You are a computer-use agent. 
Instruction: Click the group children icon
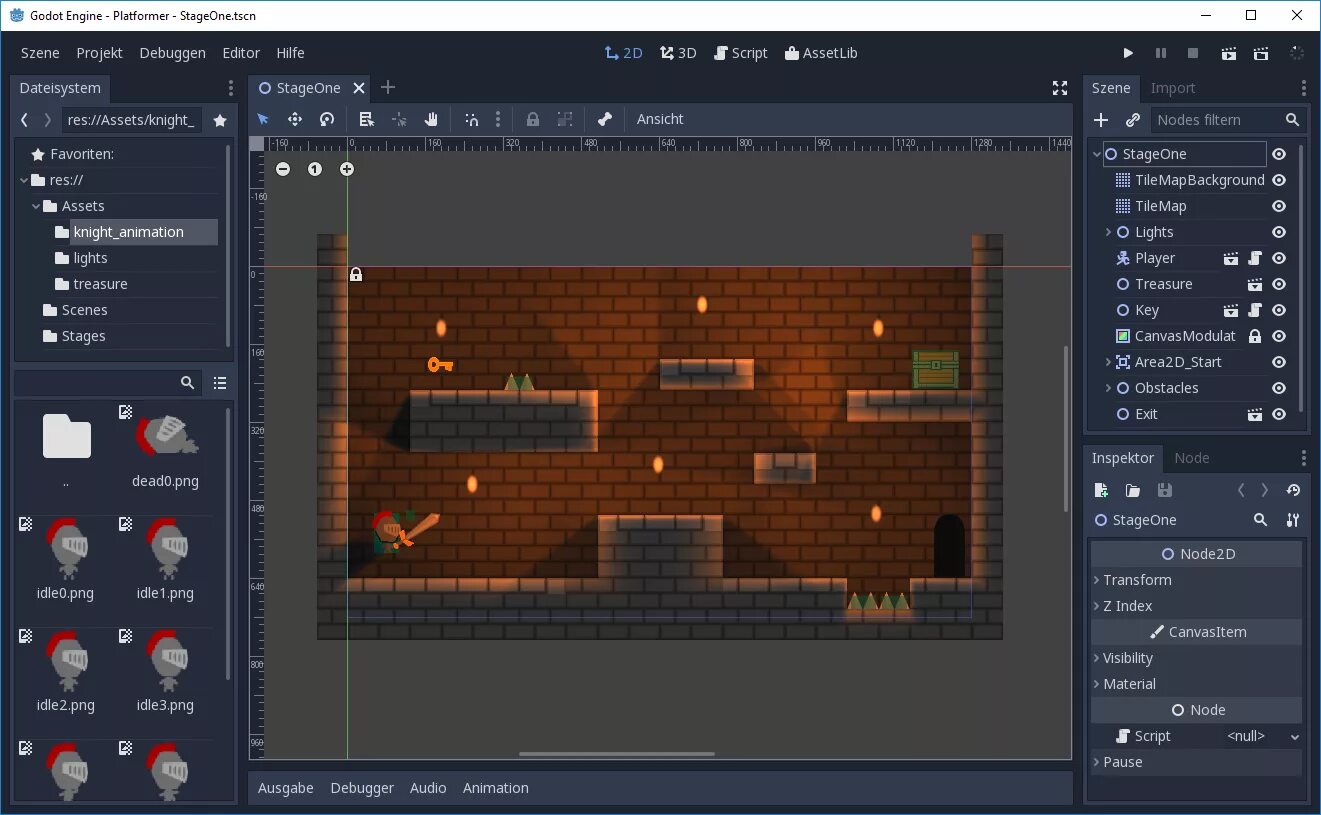pyautogui.click(x=565, y=119)
